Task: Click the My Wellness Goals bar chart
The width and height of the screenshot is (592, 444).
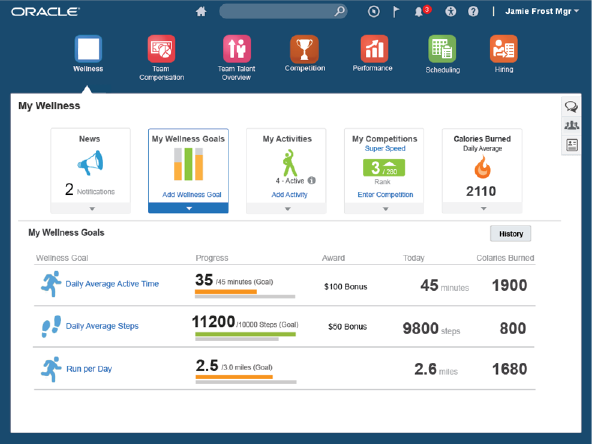Action: tap(188, 164)
